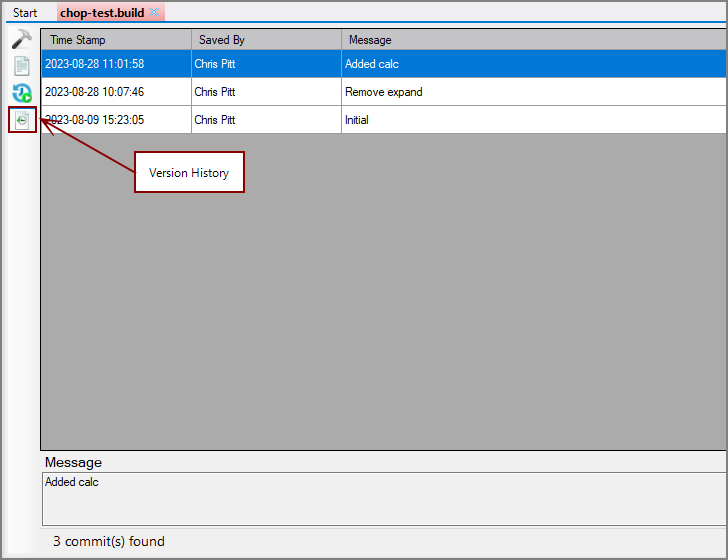
Task: Click Chris Pitt in the Remove expand row
Action: [266, 92]
